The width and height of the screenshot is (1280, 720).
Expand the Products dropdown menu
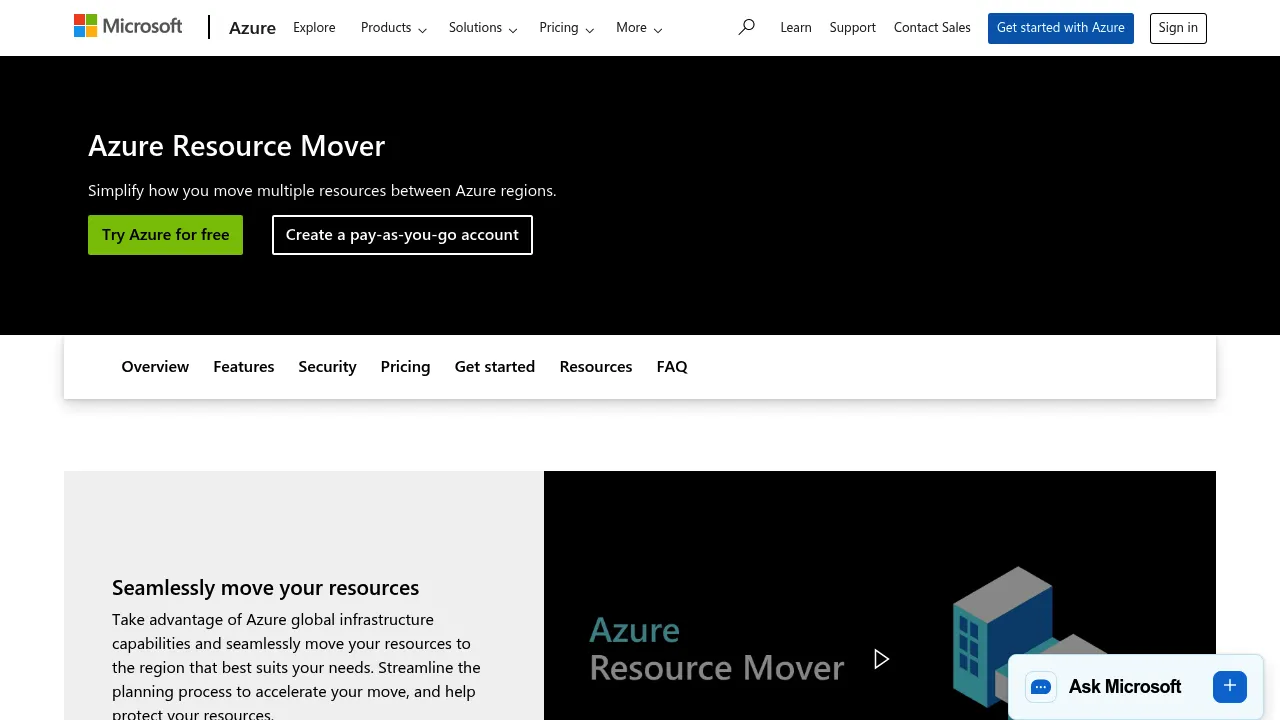coord(394,28)
